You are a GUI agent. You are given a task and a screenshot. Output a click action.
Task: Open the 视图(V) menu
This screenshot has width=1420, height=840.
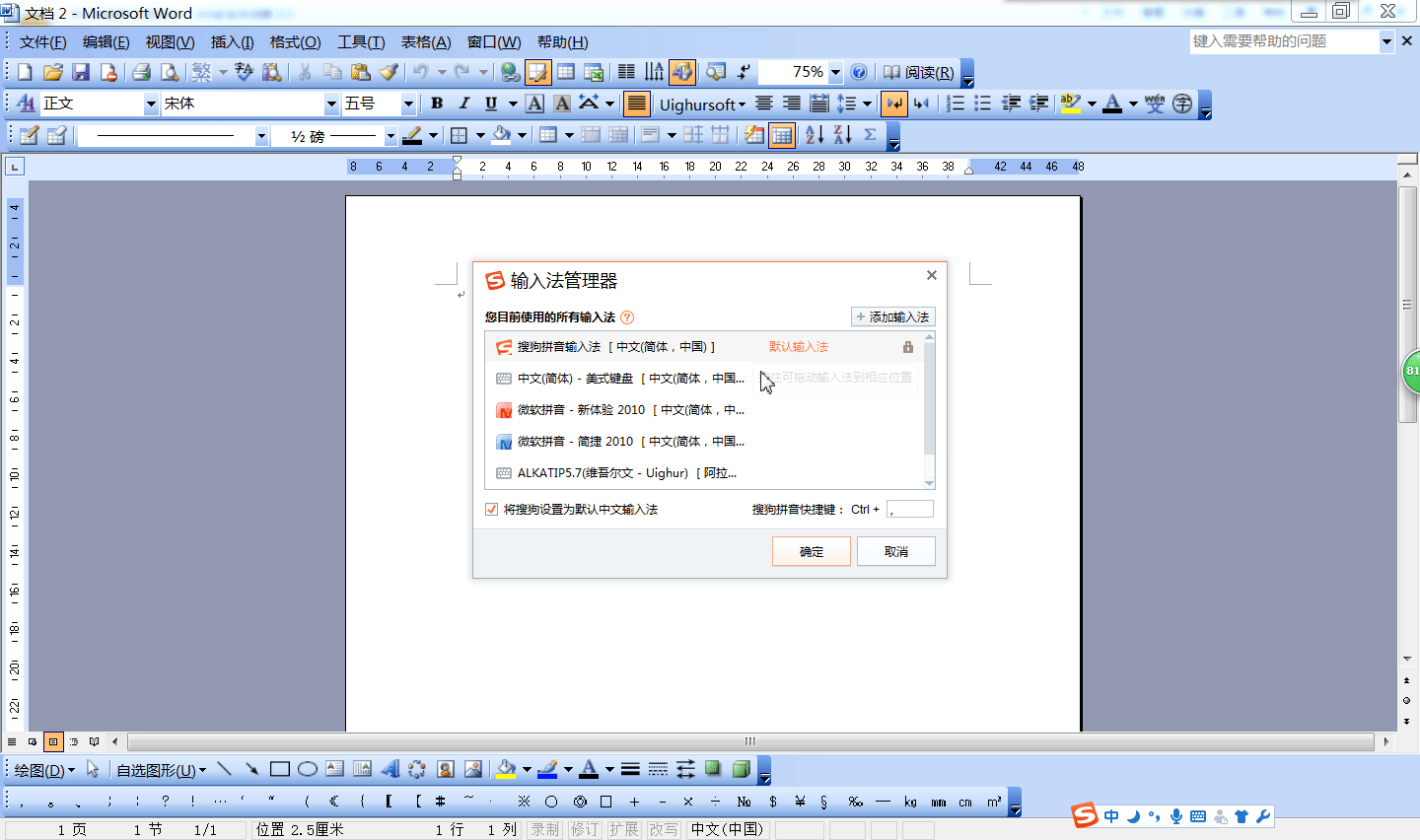[170, 41]
